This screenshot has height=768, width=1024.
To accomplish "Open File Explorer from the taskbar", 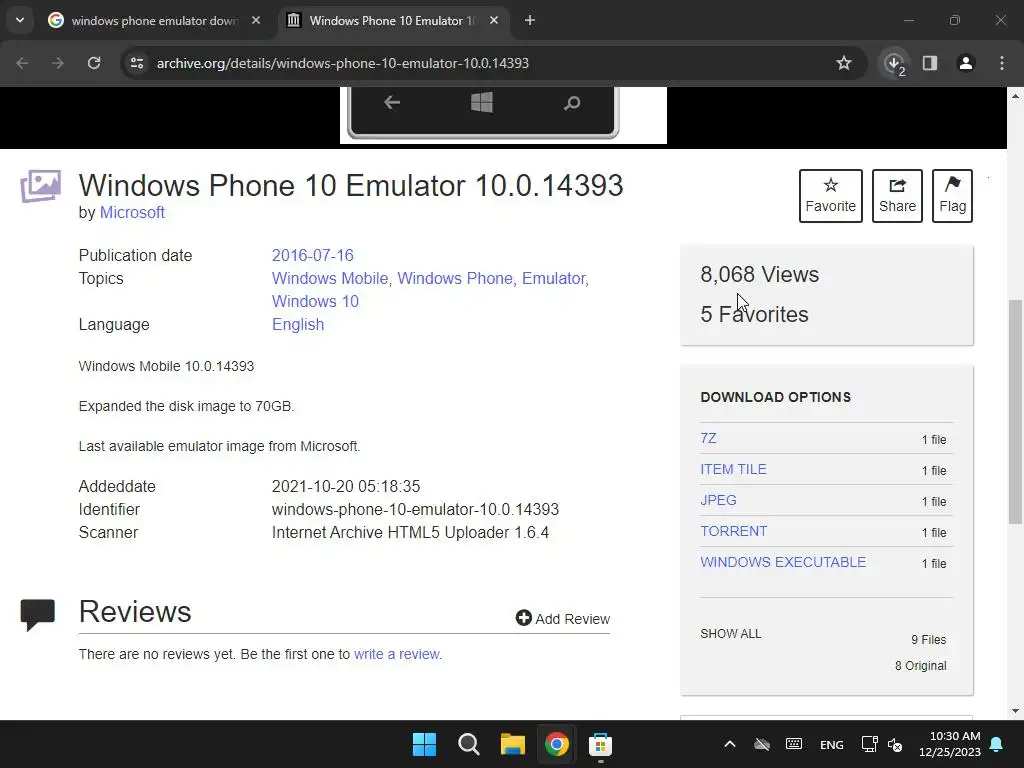I will [513, 744].
